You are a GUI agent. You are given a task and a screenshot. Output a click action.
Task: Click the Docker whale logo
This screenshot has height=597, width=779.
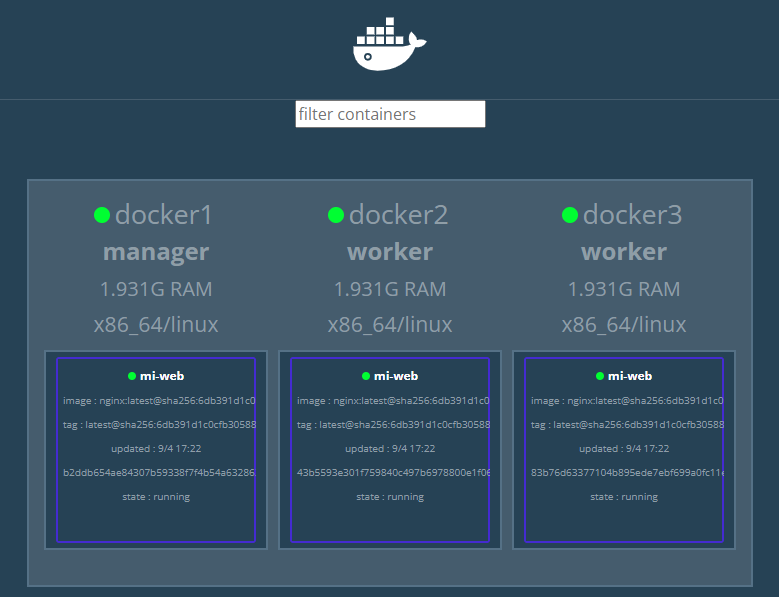(390, 44)
